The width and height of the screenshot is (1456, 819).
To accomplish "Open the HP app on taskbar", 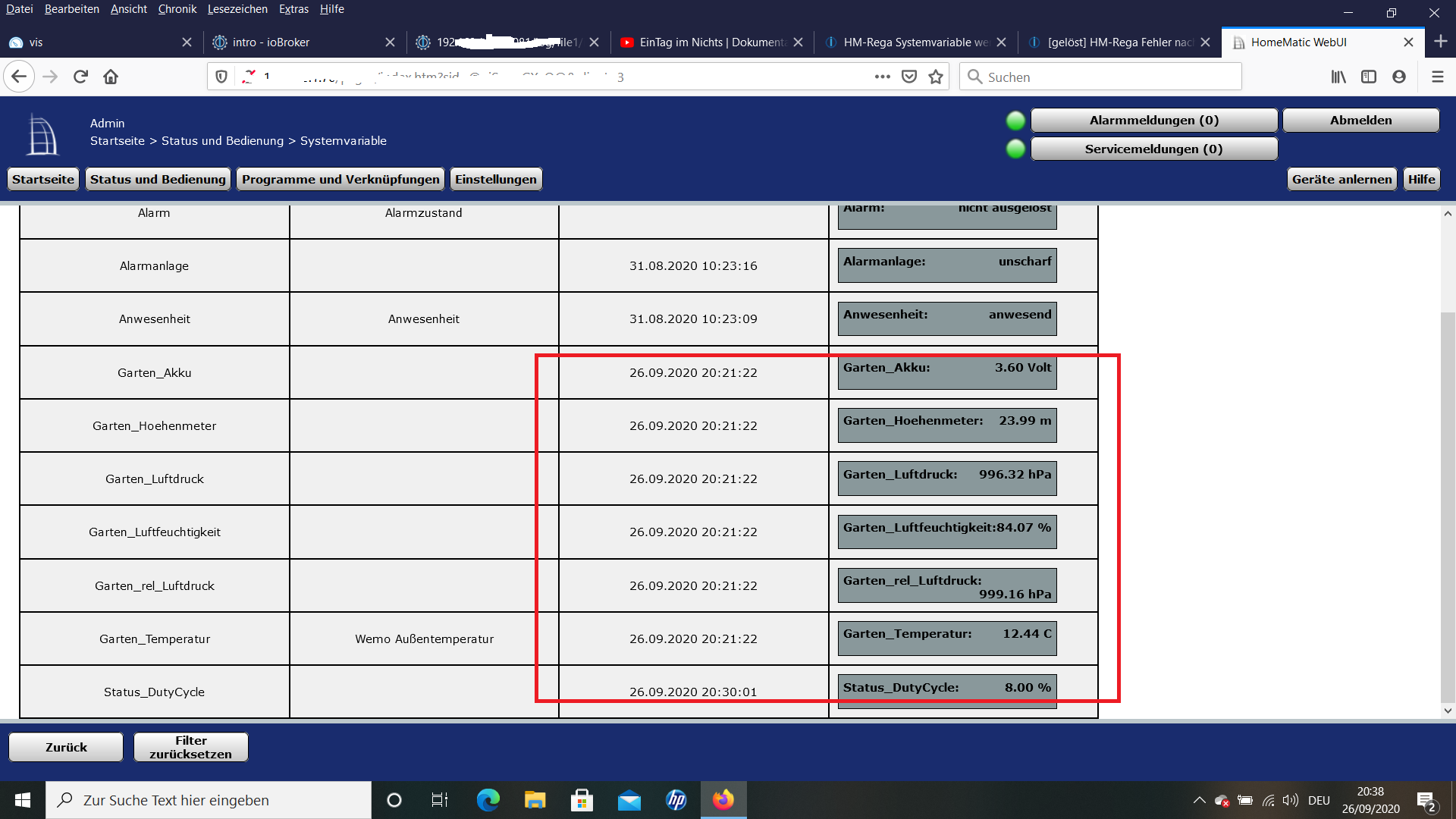I will (676, 800).
